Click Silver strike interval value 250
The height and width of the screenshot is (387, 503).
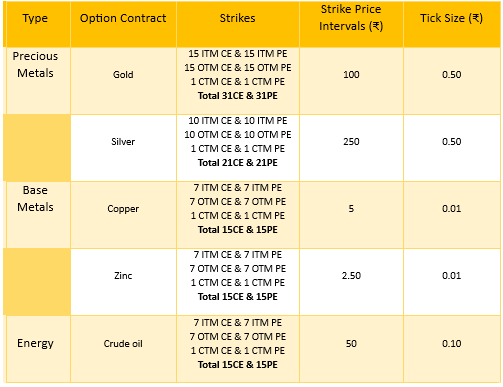351,142
